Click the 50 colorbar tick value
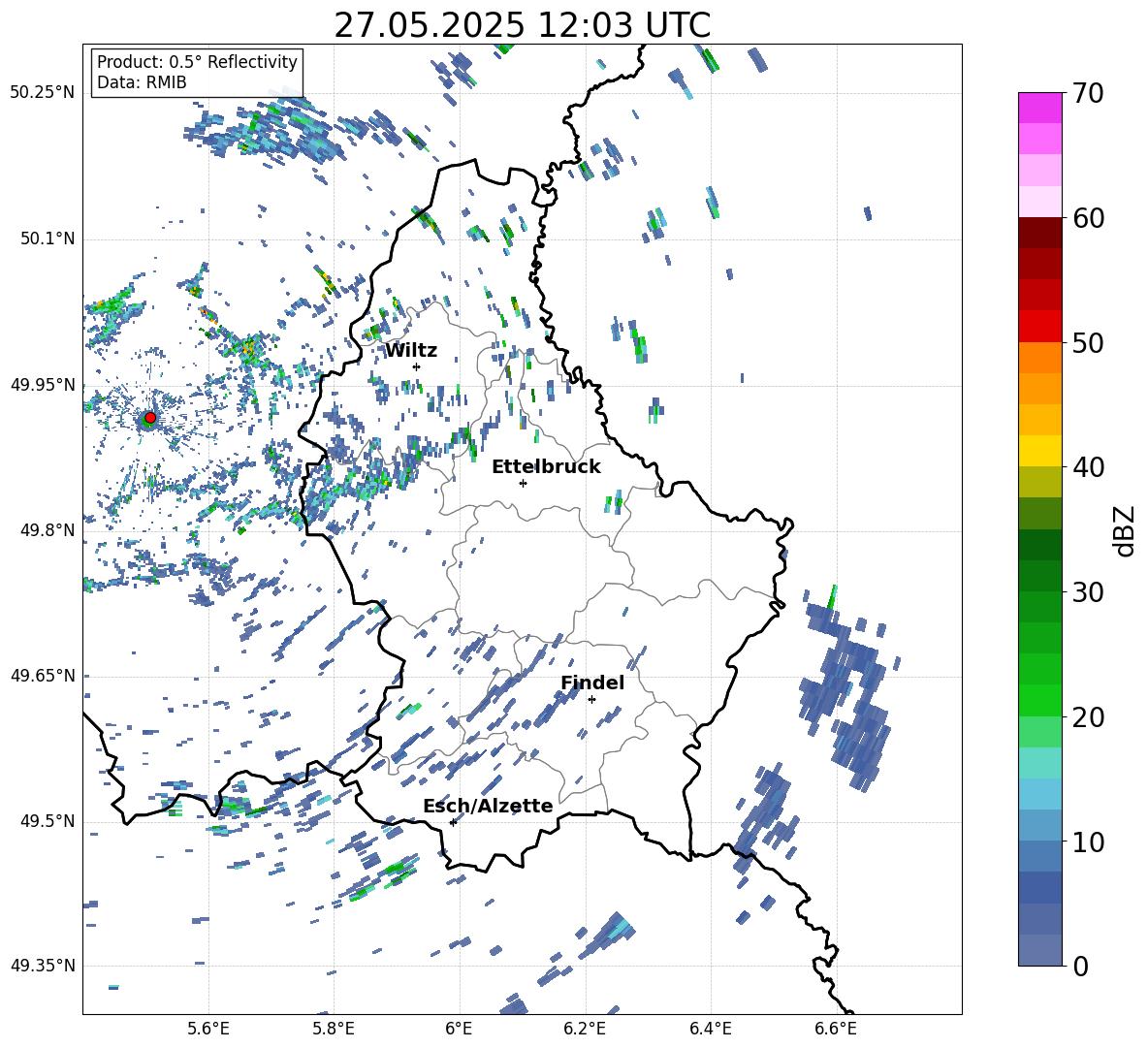The width and height of the screenshot is (1148, 1048). coord(1089,343)
